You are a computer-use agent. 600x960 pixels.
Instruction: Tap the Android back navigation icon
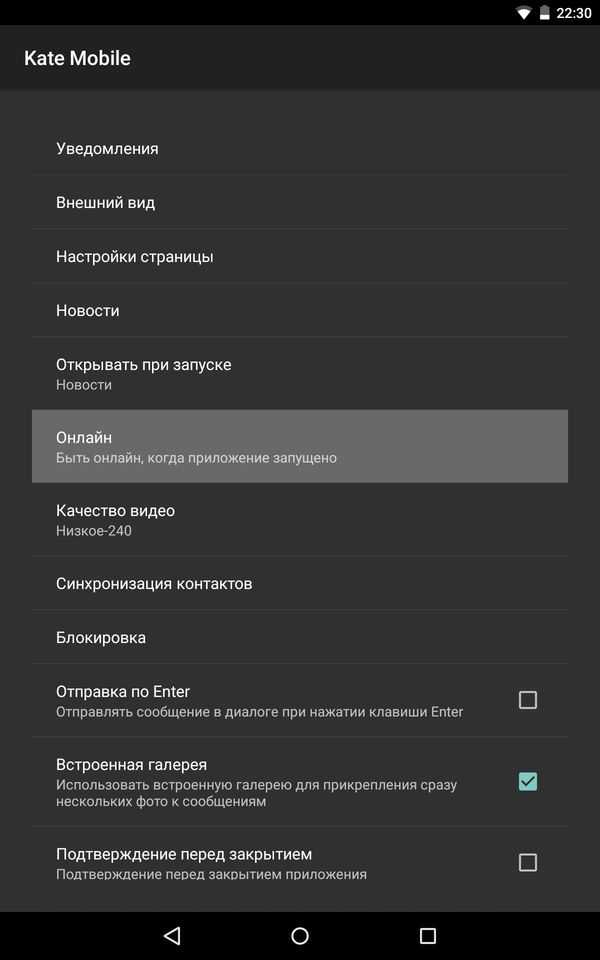click(x=173, y=936)
